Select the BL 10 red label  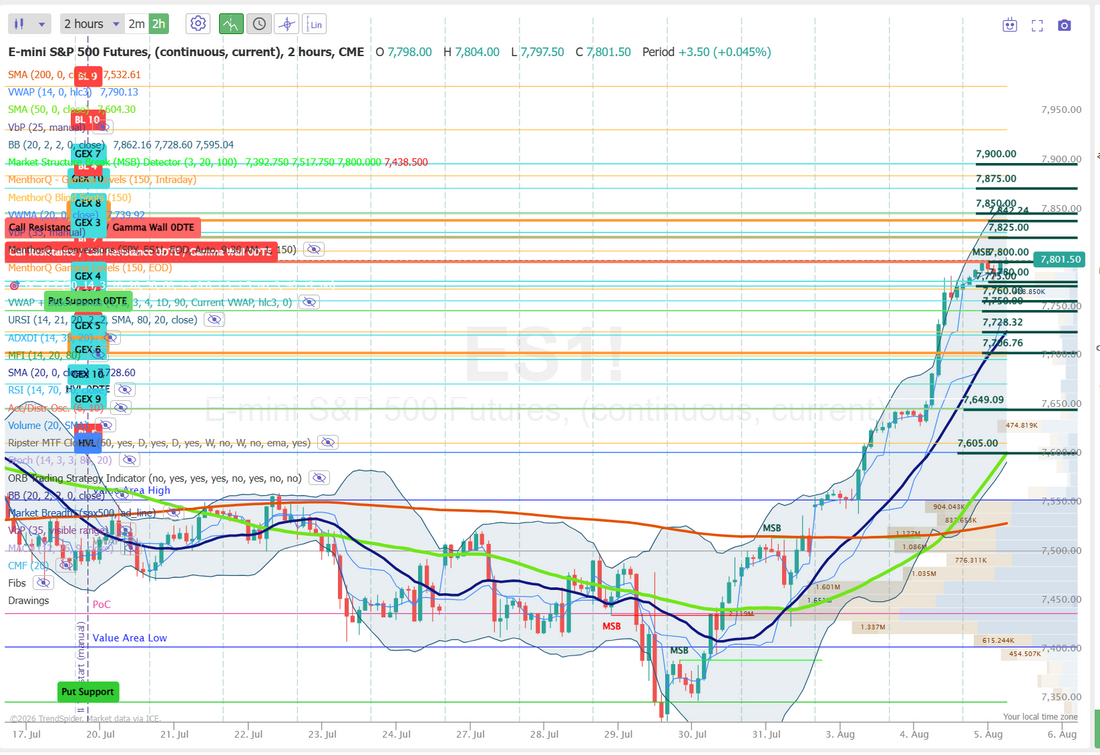(88, 120)
